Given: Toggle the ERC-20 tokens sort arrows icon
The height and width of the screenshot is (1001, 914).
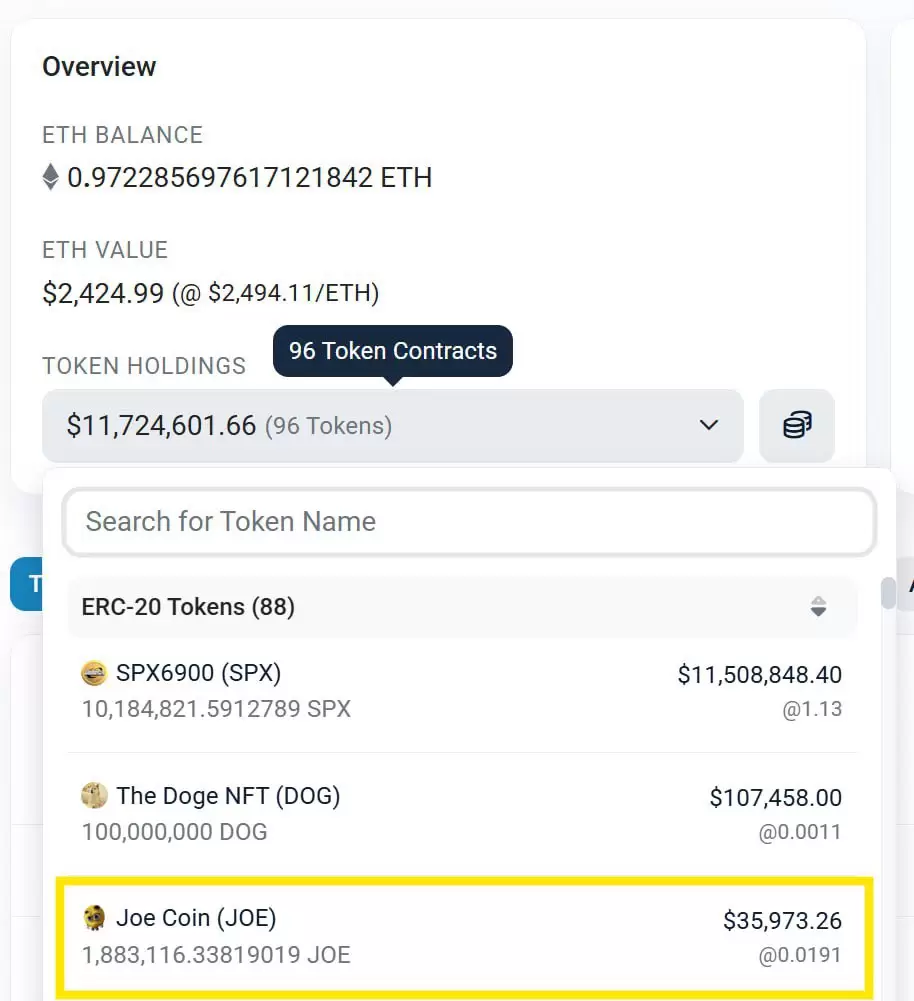Looking at the screenshot, I should pyautogui.click(x=818, y=607).
